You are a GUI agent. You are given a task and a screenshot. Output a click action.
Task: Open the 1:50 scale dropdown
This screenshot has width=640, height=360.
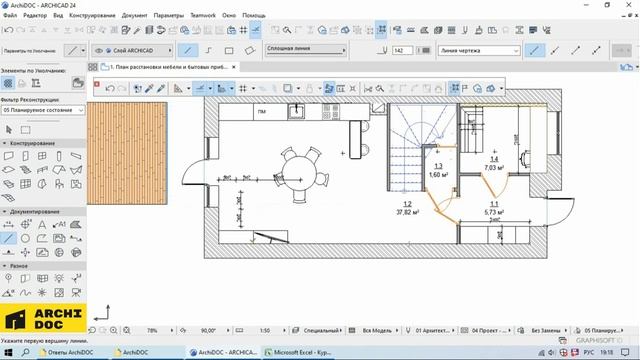[x=265, y=330]
